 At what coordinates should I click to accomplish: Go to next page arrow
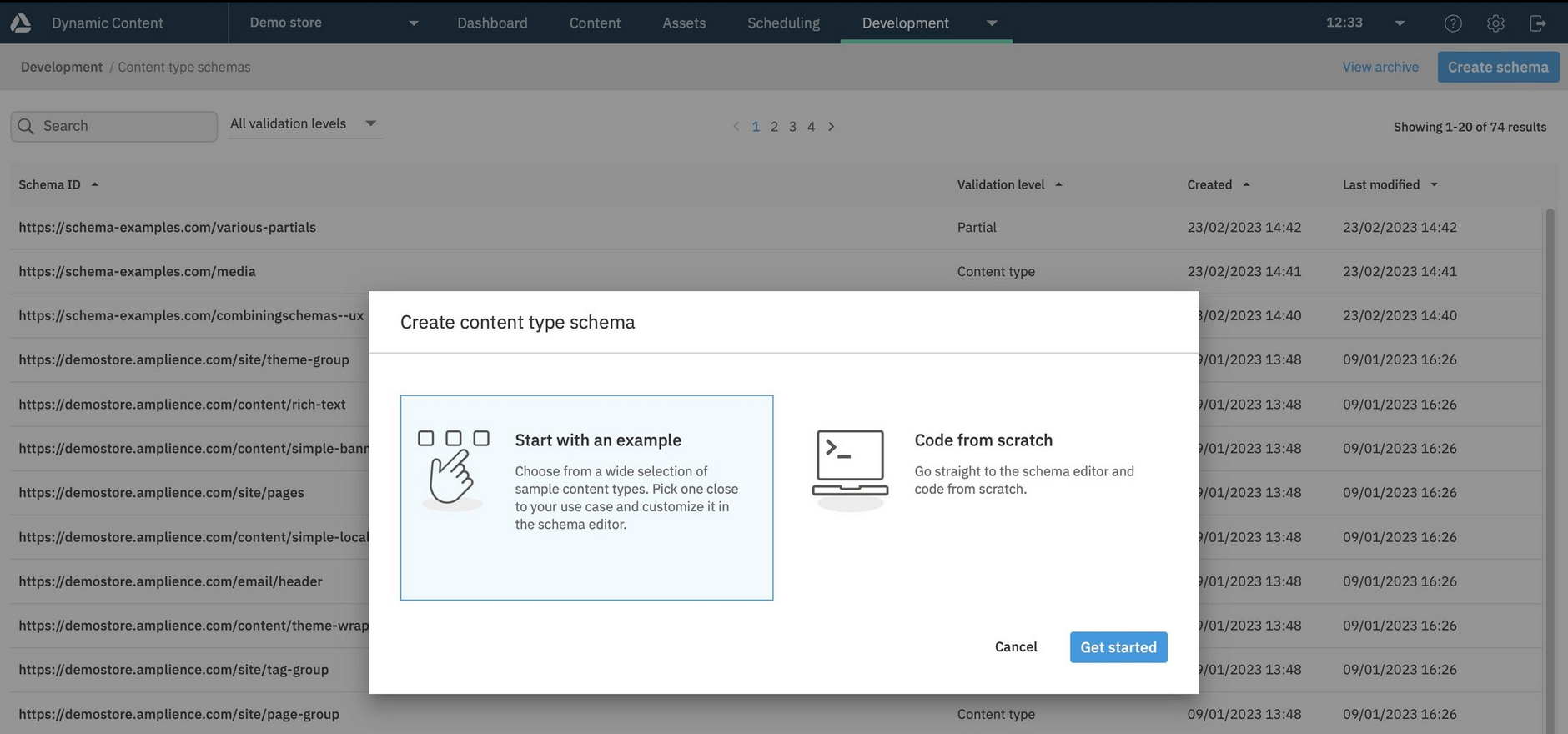(831, 127)
